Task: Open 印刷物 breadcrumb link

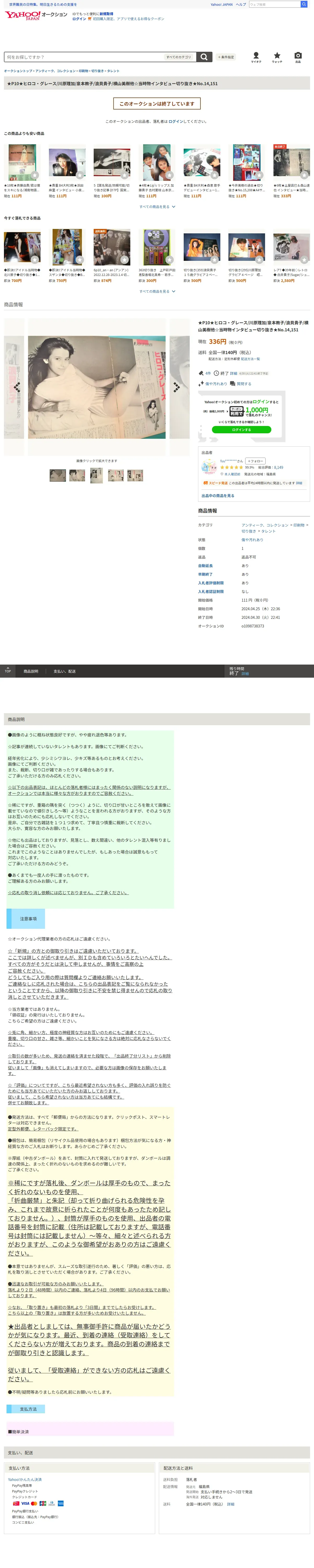Action: tap(83, 71)
